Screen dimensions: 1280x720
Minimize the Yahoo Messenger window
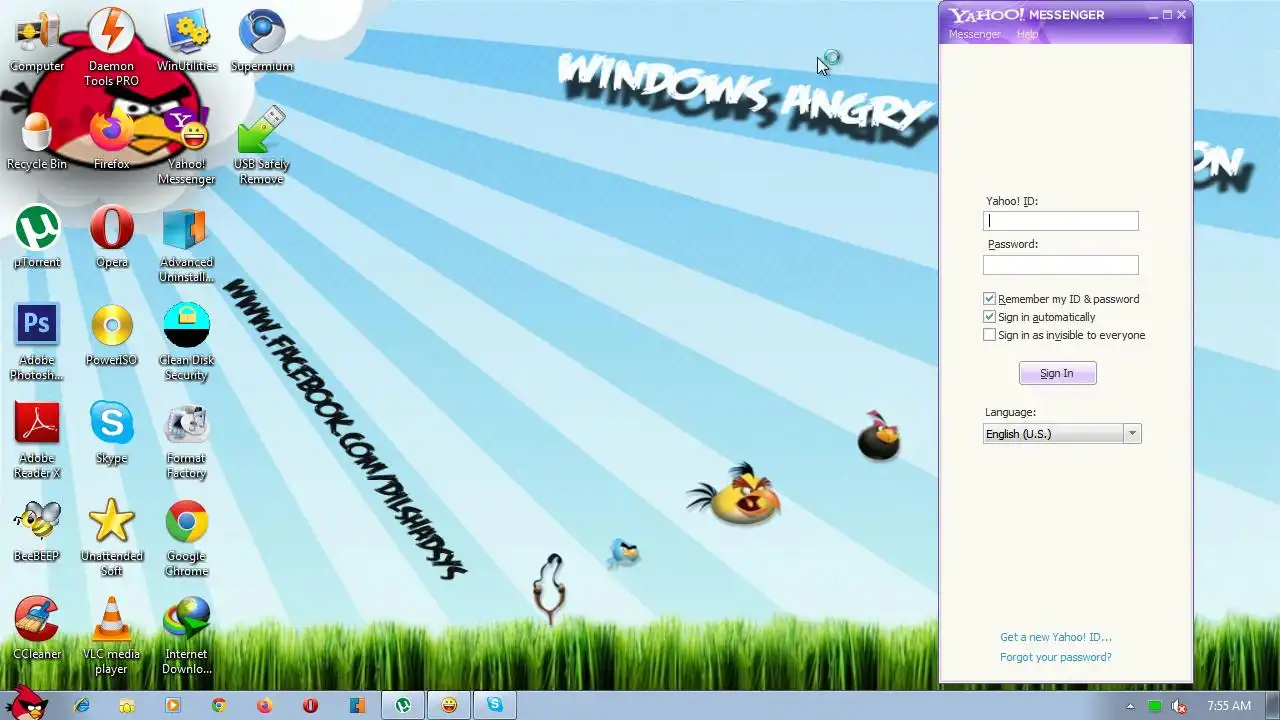(x=1153, y=15)
